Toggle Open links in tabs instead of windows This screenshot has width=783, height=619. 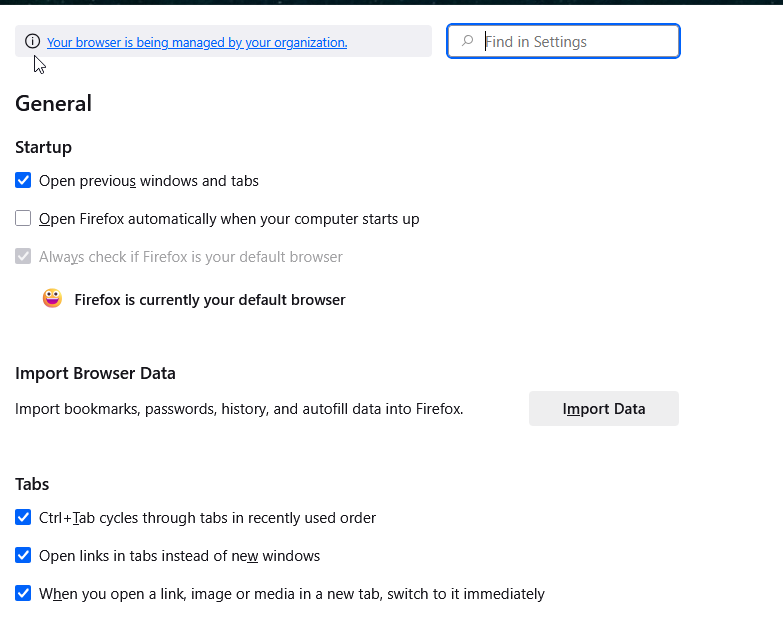23,555
